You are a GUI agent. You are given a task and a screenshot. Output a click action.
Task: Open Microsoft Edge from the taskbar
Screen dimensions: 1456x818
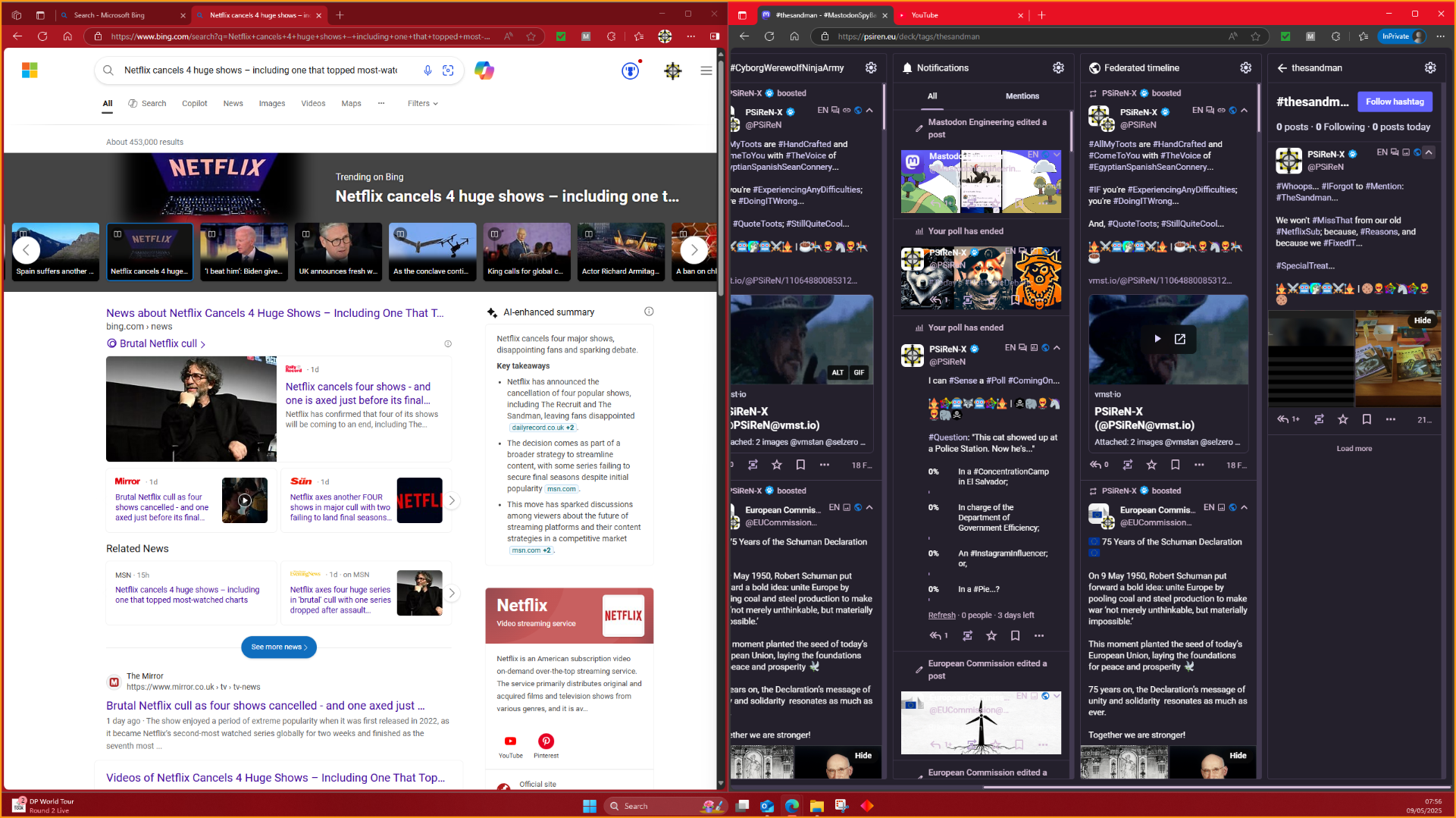792,805
